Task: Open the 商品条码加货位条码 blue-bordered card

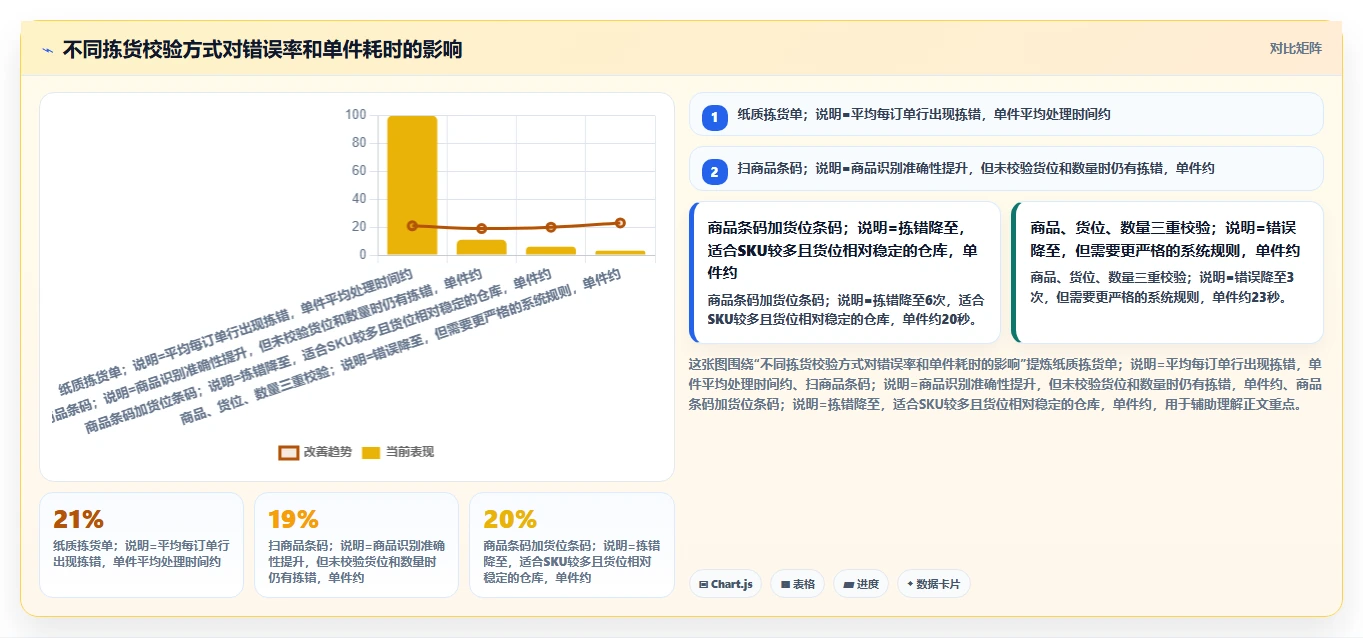Action: pyautogui.click(x=845, y=272)
